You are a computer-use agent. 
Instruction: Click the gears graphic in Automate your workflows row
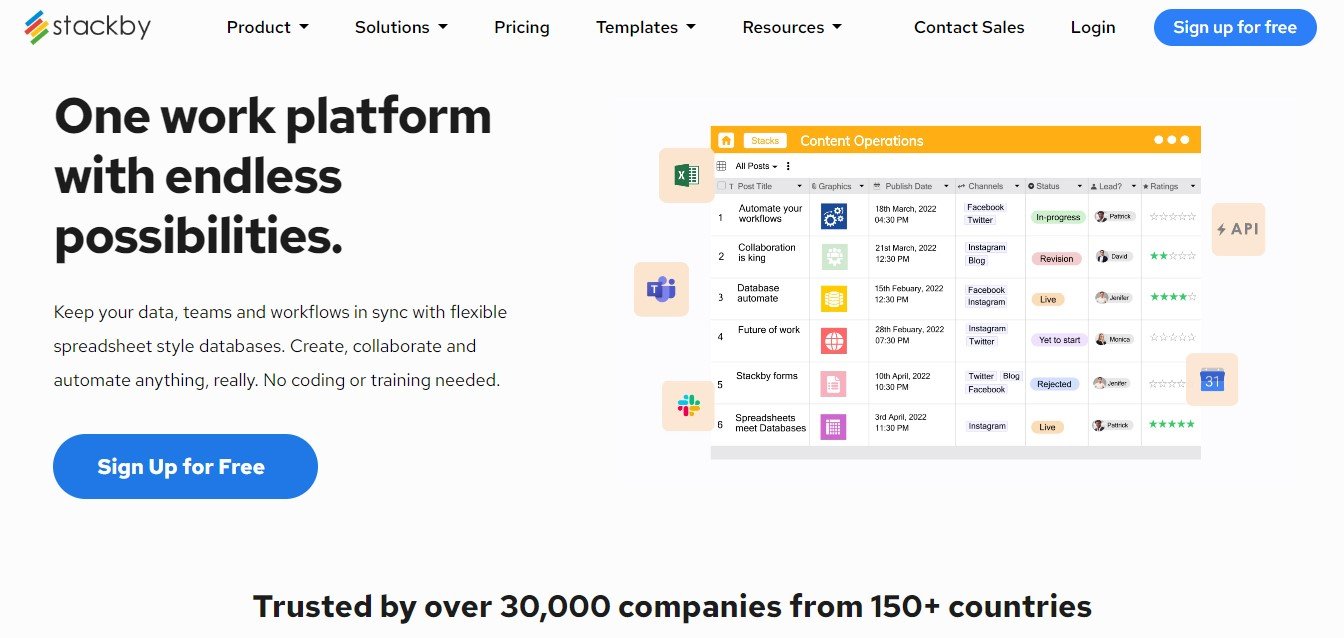point(834,216)
